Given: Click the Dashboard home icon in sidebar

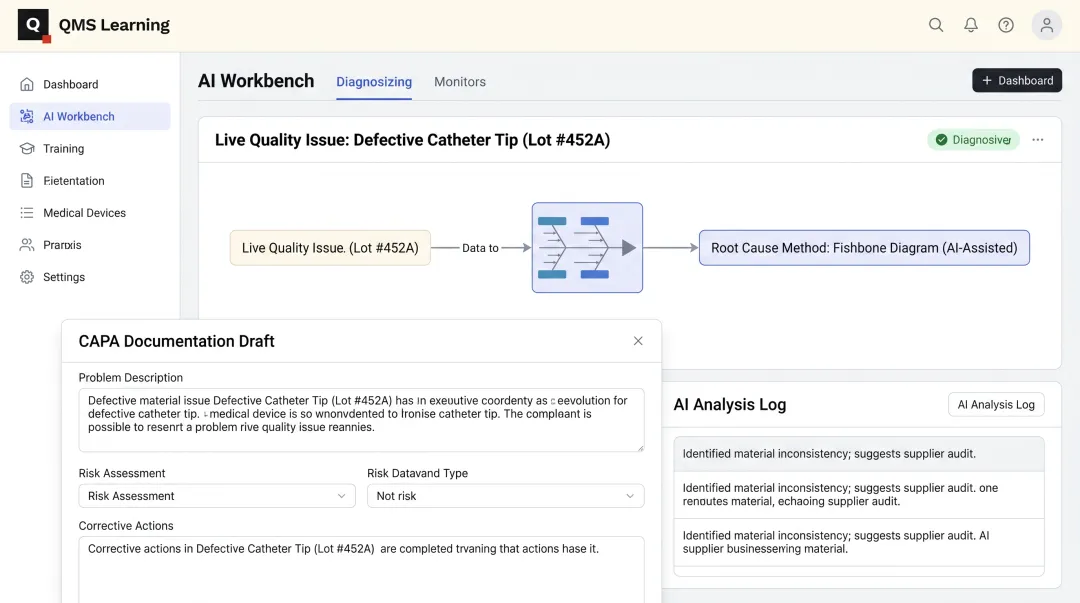Looking at the screenshot, I should click(27, 84).
